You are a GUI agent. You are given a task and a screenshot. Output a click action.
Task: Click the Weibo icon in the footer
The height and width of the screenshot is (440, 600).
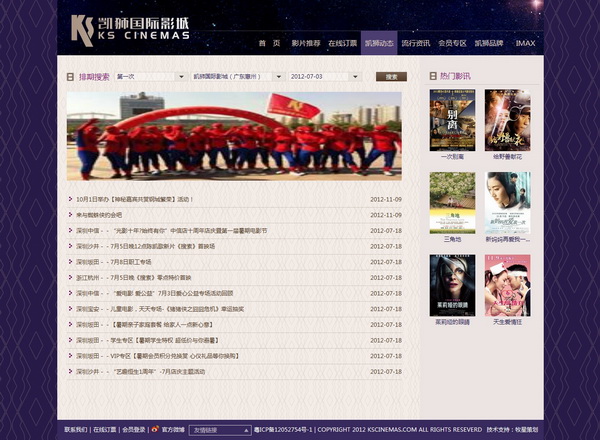(155, 429)
